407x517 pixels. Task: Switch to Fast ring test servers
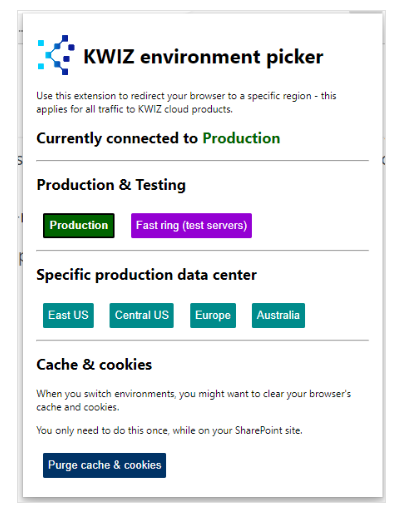[191, 226]
